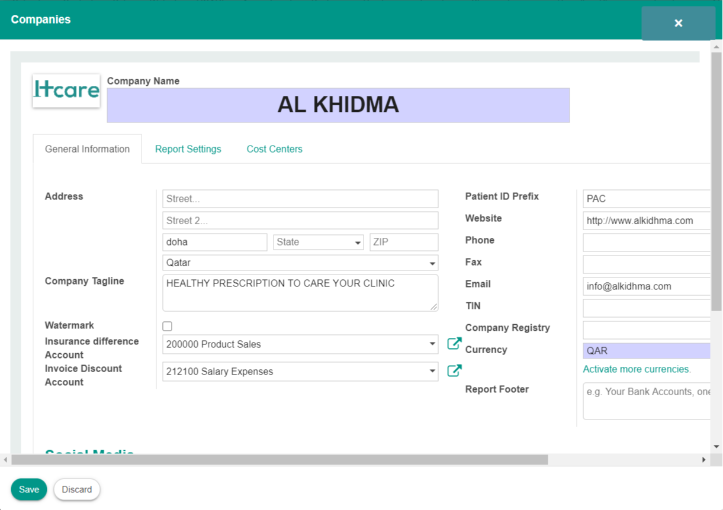The image size is (723, 510).
Task: Click the horizontal scrollbar thumb
Action: click(x=279, y=460)
